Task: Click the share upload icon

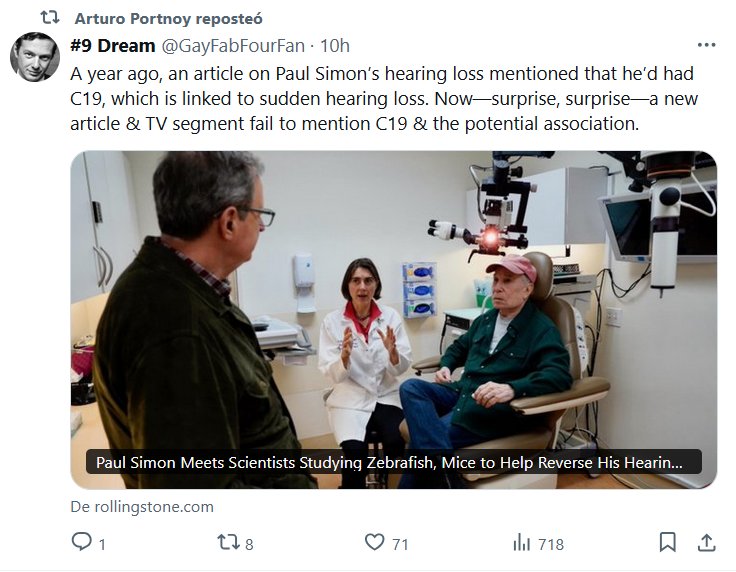Action: pyautogui.click(x=706, y=543)
